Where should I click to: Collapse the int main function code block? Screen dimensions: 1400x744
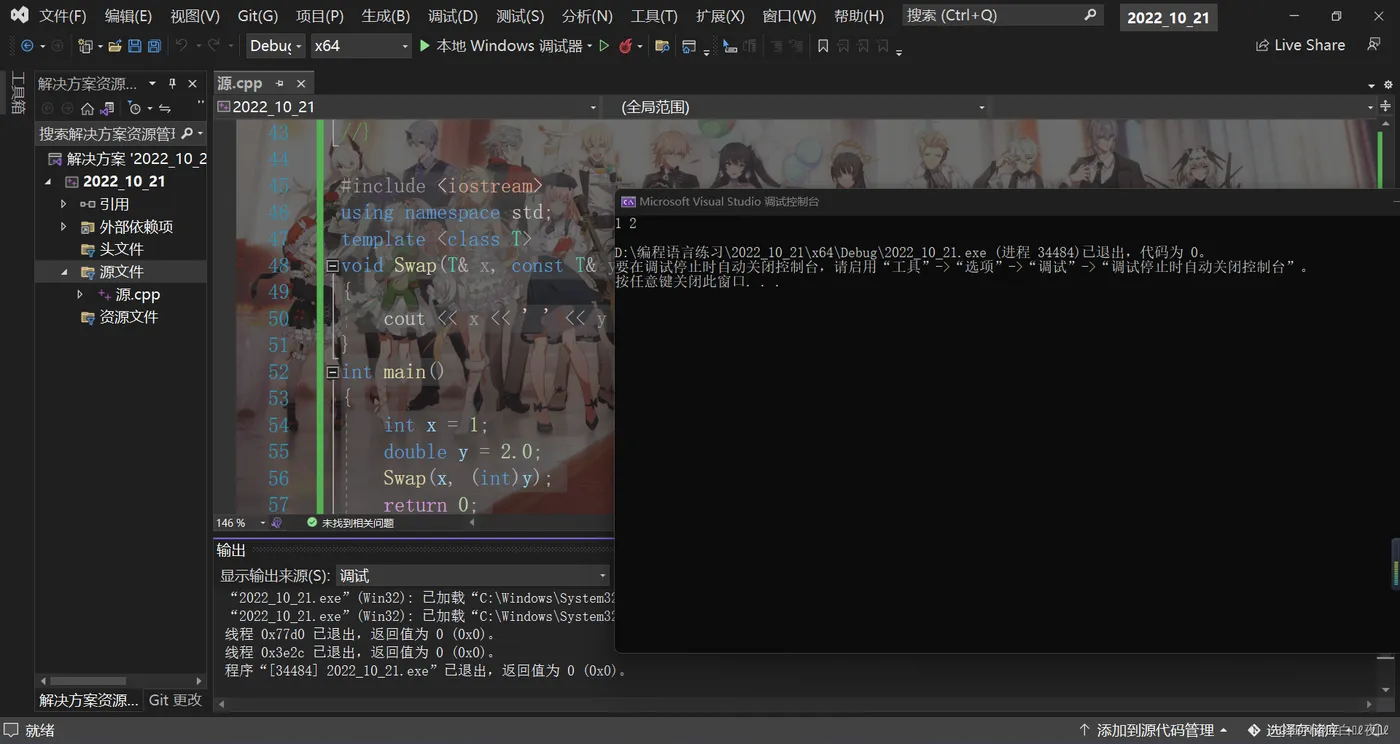[x=333, y=372]
